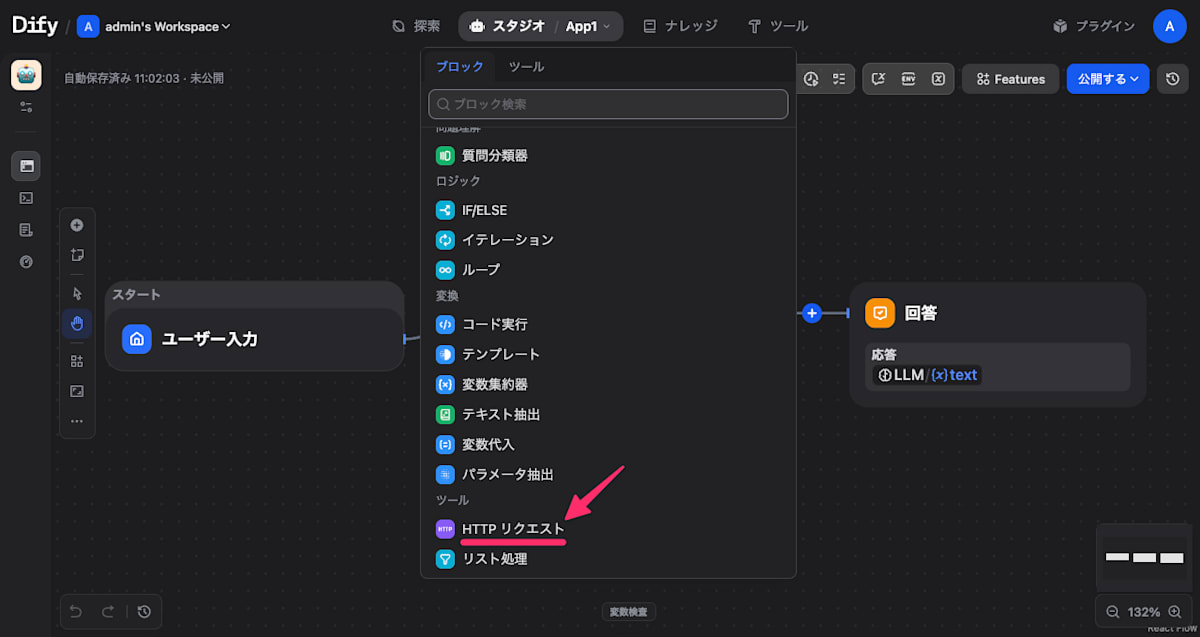Go to the 探索 tab
This screenshot has width=1200, height=637.
416,26
